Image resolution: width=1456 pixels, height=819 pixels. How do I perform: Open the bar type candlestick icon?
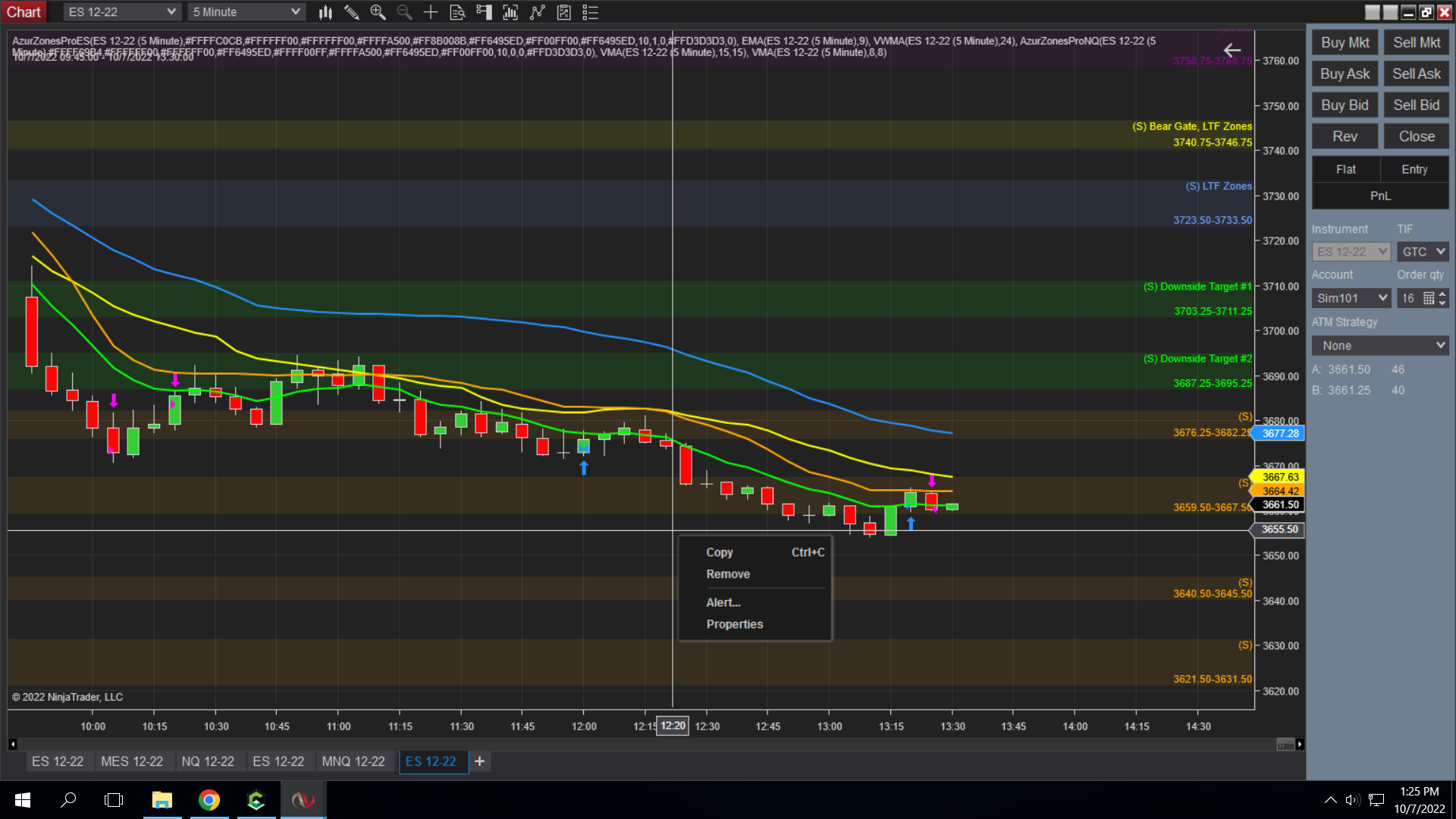[x=325, y=12]
